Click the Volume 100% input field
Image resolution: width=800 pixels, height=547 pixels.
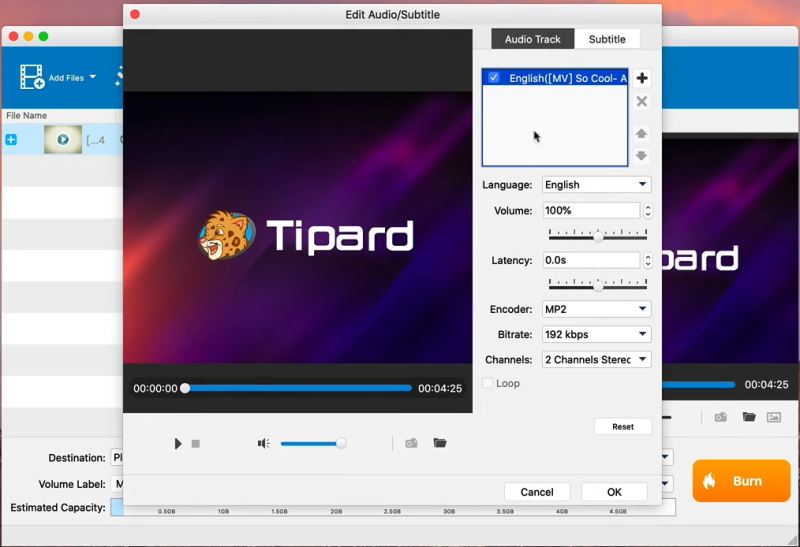(x=591, y=211)
